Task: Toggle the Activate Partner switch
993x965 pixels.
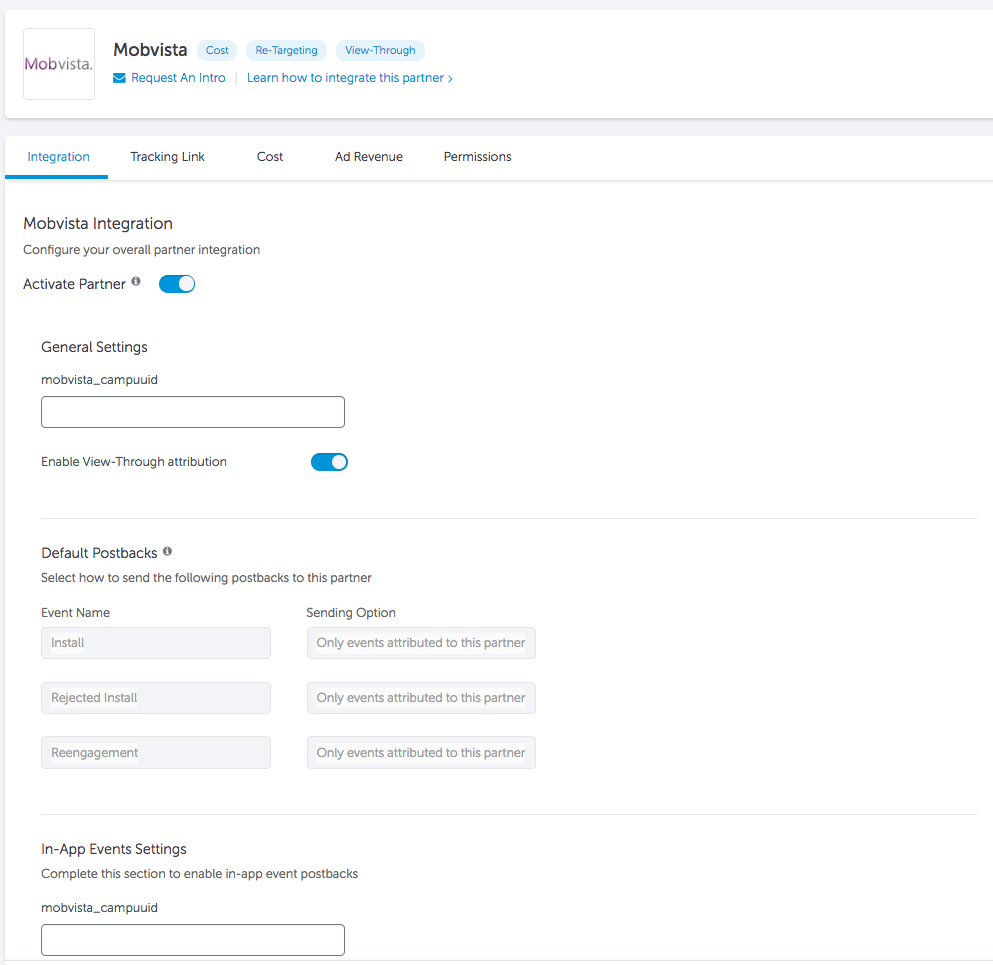Action: coord(177,284)
